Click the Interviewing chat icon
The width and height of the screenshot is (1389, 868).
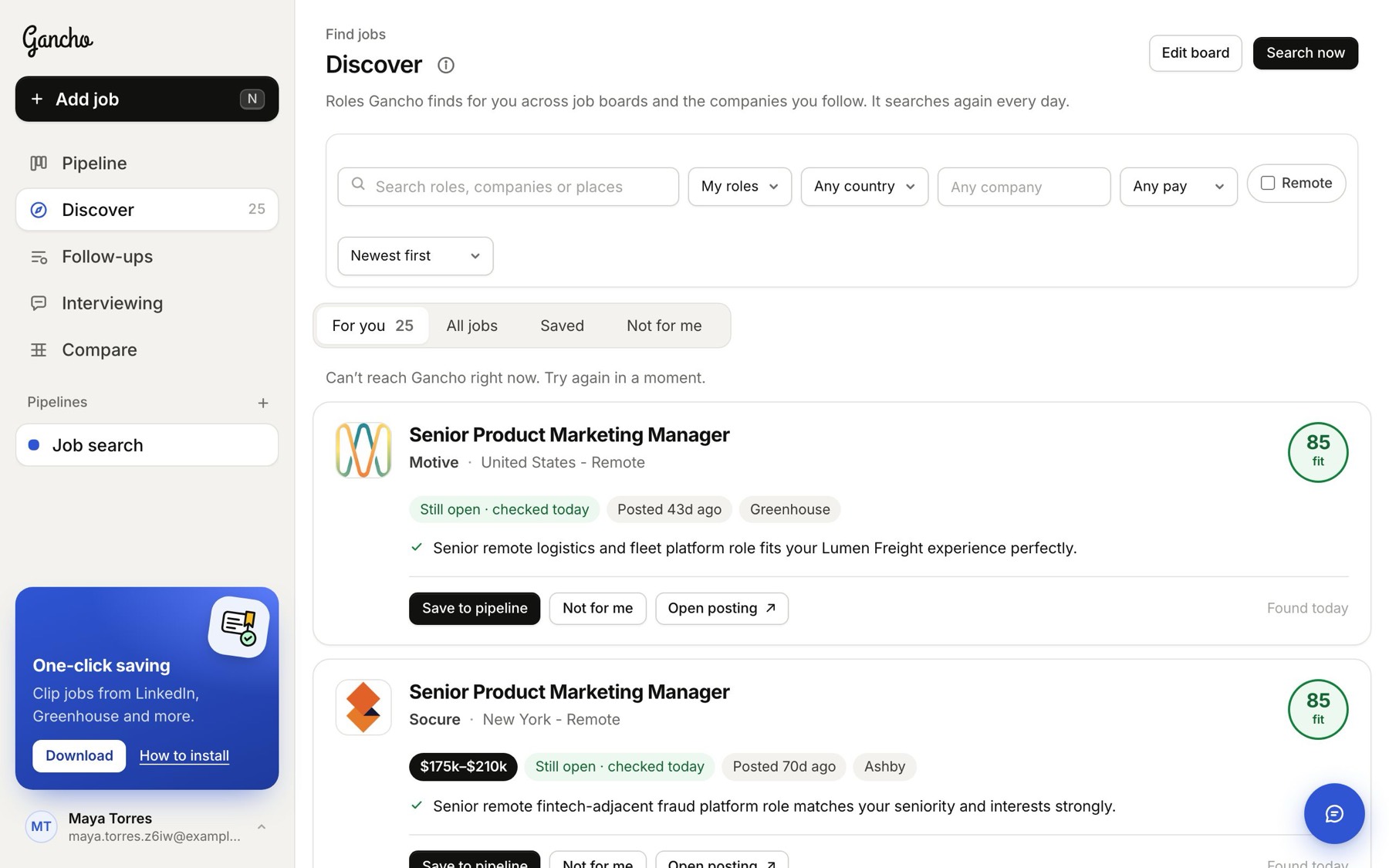click(x=39, y=303)
